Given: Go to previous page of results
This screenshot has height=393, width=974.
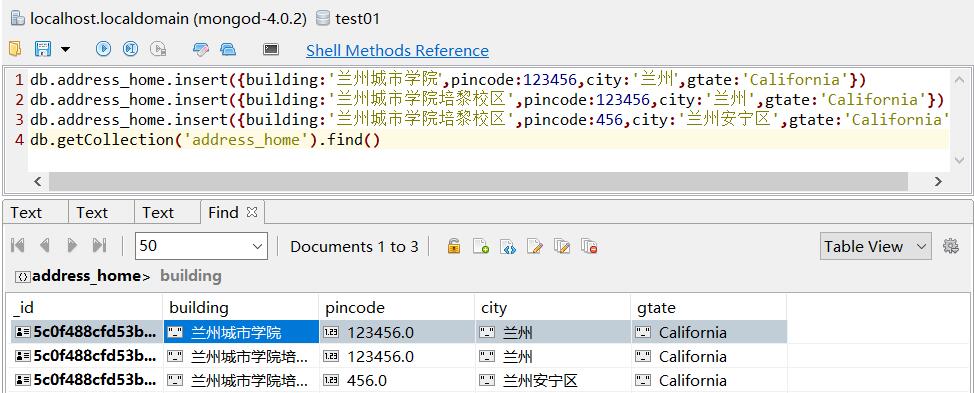Looking at the screenshot, I should pyautogui.click(x=45, y=246).
